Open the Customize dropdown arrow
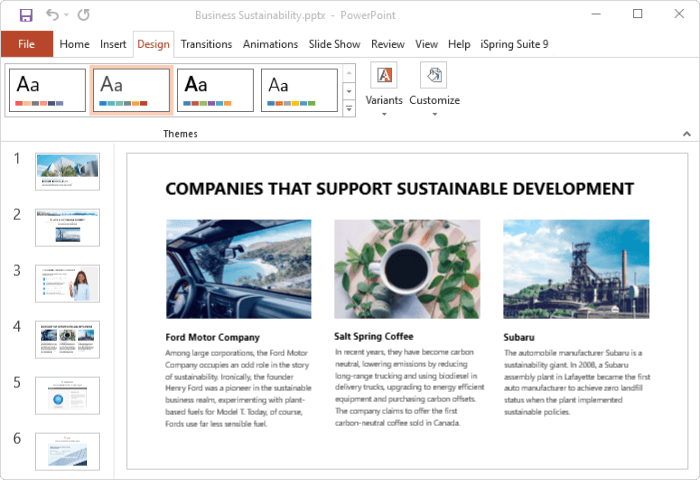700x480 pixels. tap(434, 114)
